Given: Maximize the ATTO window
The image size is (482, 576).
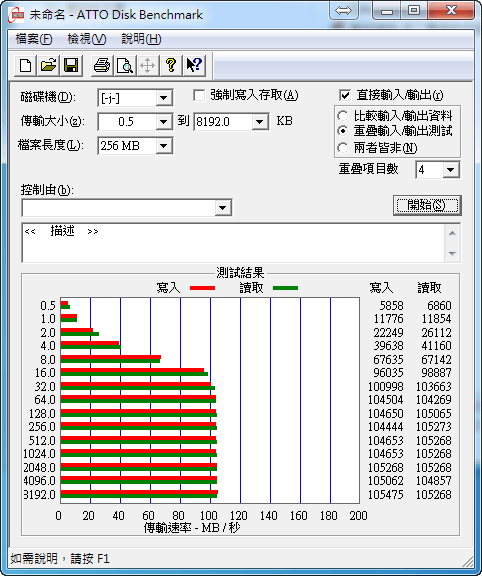Looking at the screenshot, I should (x=414, y=10).
